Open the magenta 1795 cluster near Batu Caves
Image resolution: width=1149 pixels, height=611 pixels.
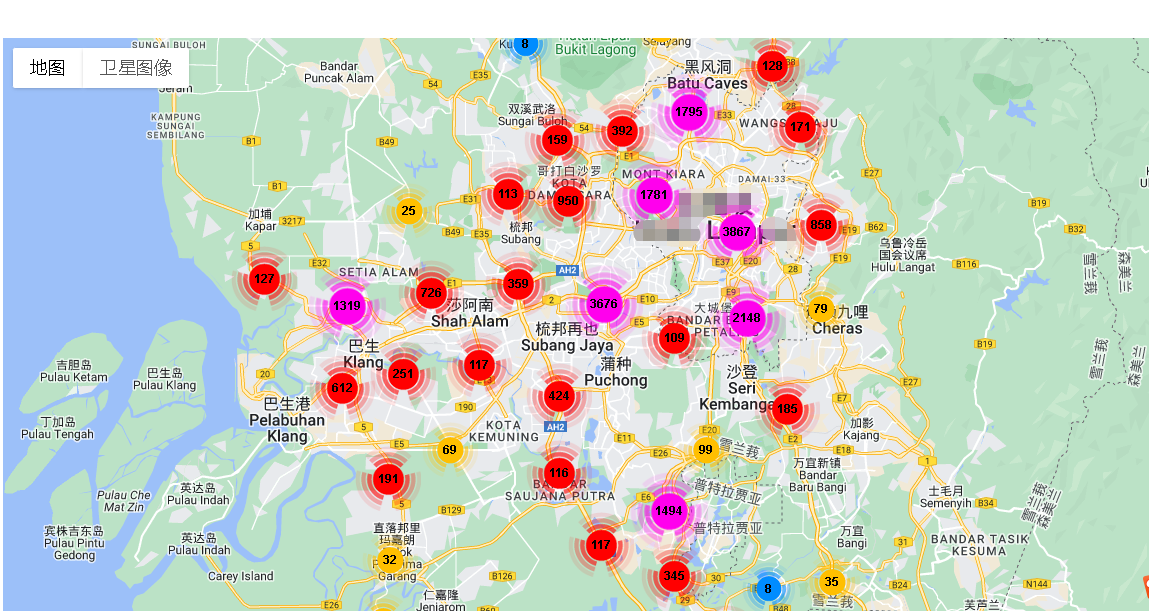point(688,112)
